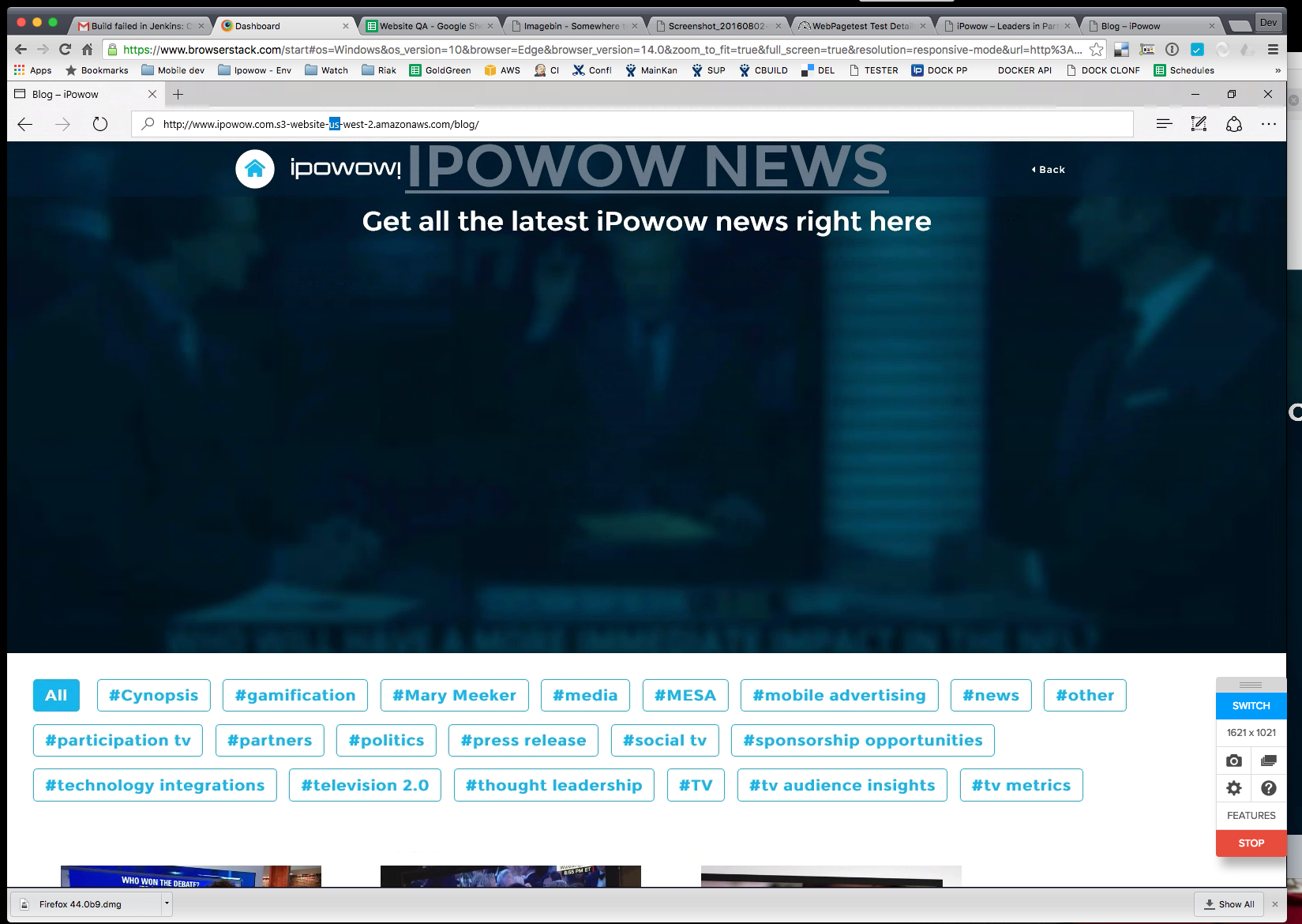Reload the Chrome page

(x=66, y=49)
